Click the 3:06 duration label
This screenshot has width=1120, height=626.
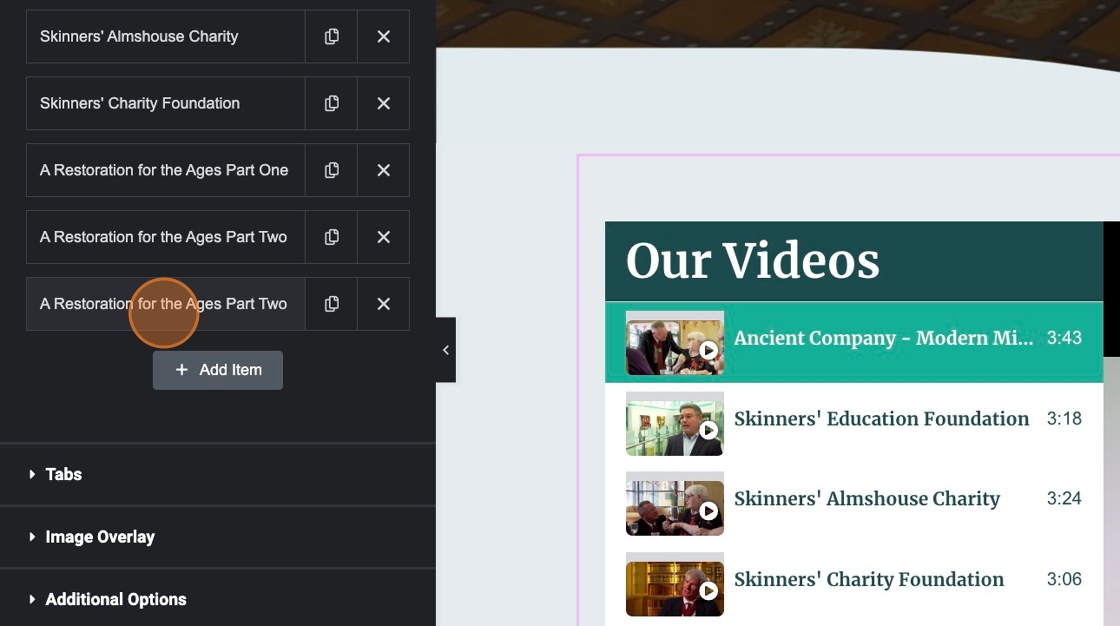point(1064,580)
